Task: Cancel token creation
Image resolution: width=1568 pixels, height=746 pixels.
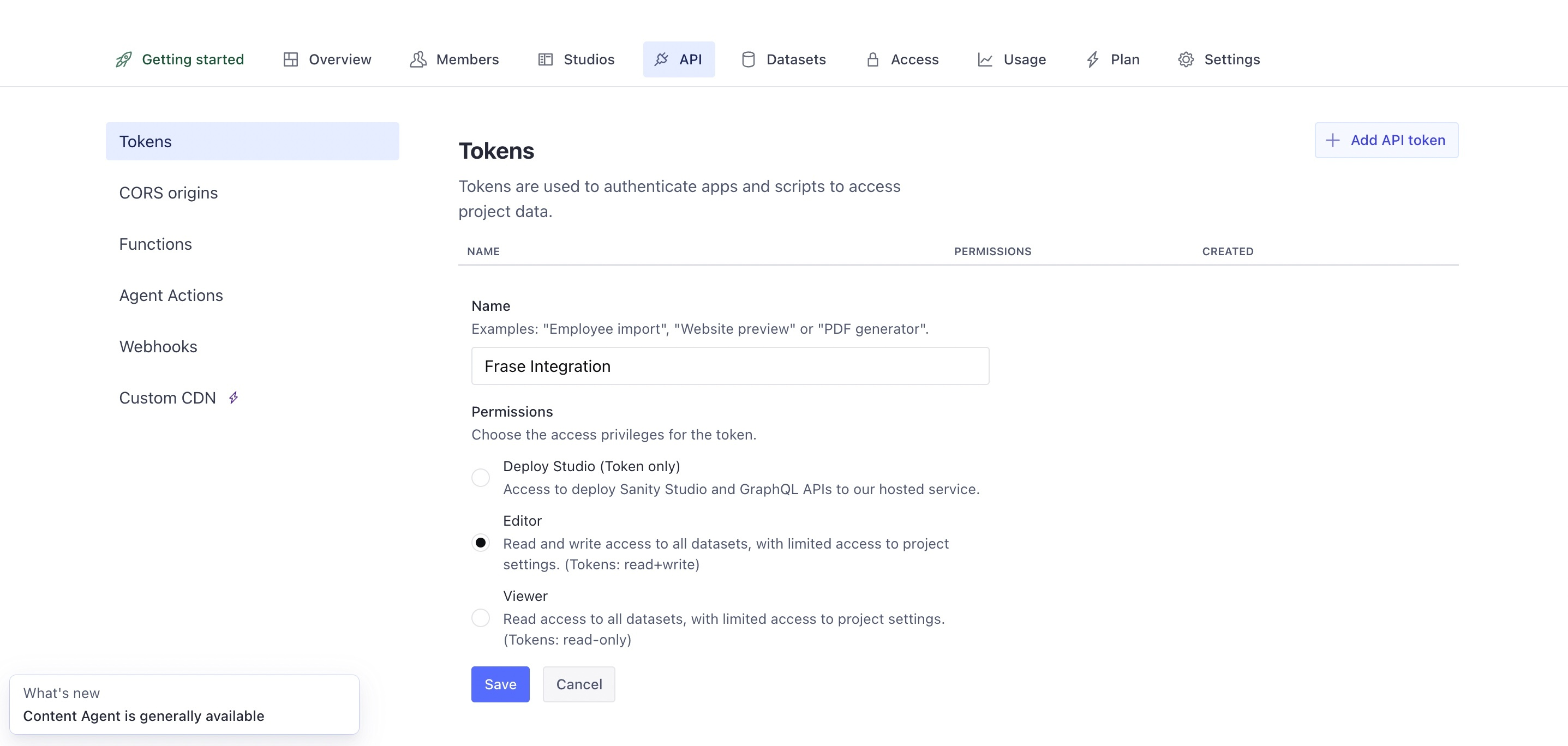Action: (578, 684)
